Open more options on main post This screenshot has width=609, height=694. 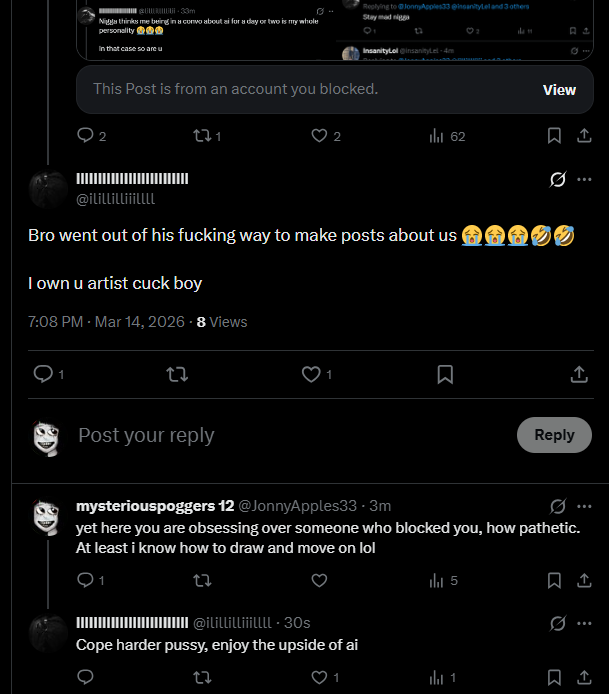[x=584, y=179]
